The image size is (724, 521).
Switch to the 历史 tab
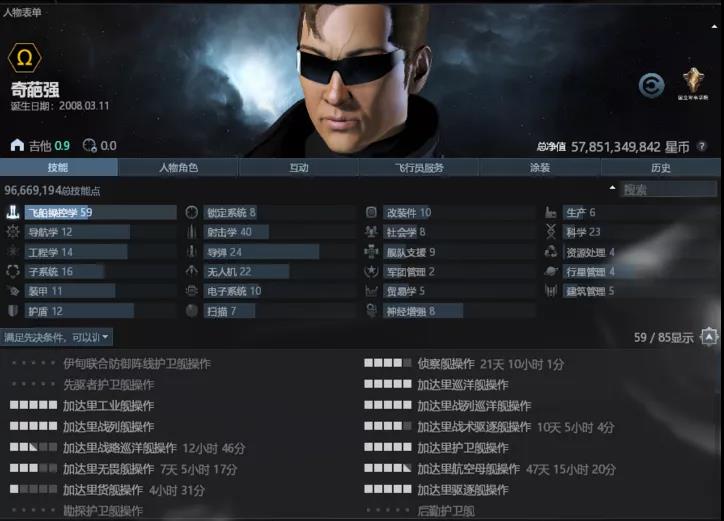661,168
